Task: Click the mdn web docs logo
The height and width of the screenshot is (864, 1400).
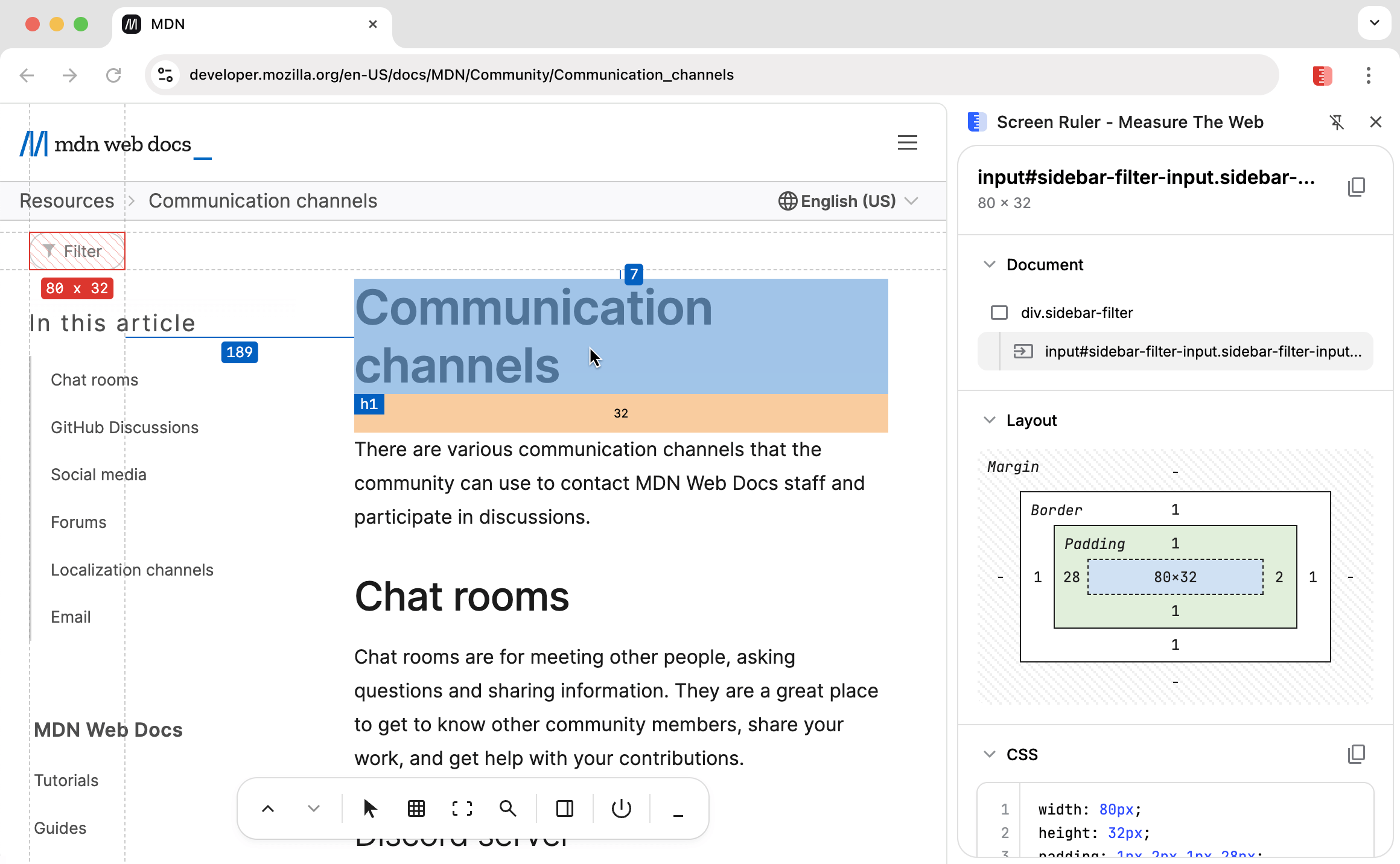Action: click(115, 144)
